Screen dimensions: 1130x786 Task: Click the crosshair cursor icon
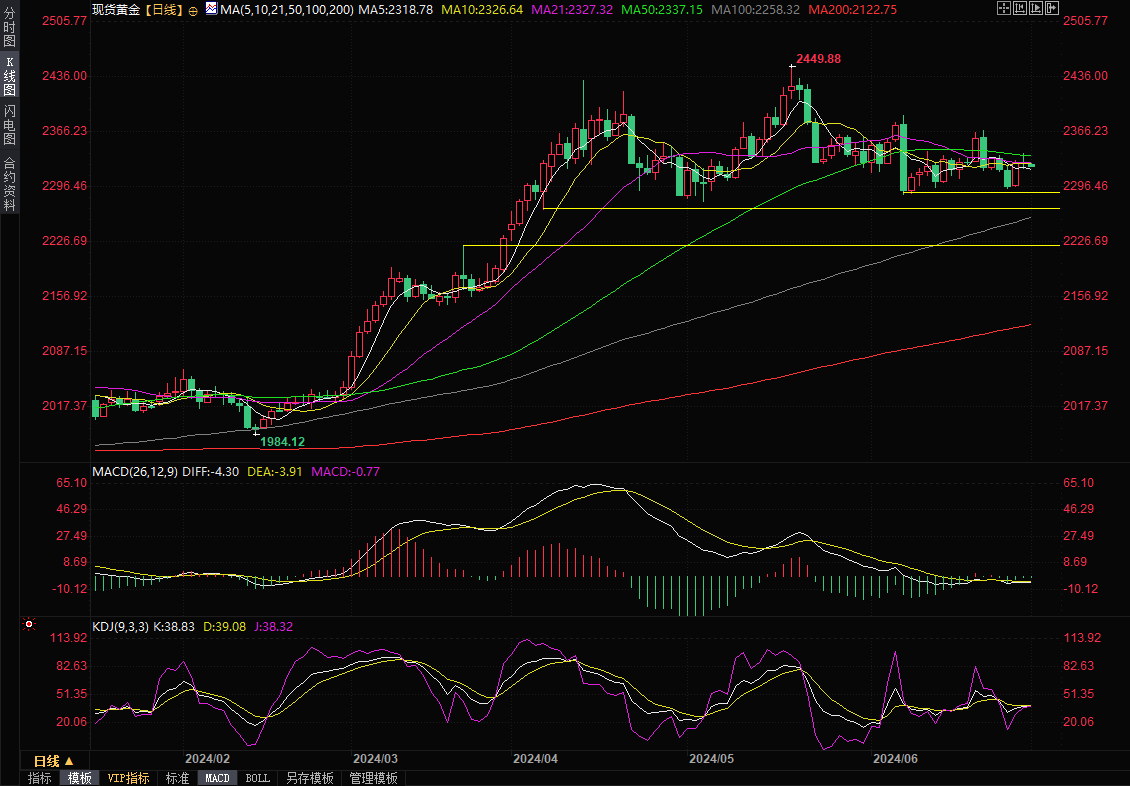(x=1004, y=8)
